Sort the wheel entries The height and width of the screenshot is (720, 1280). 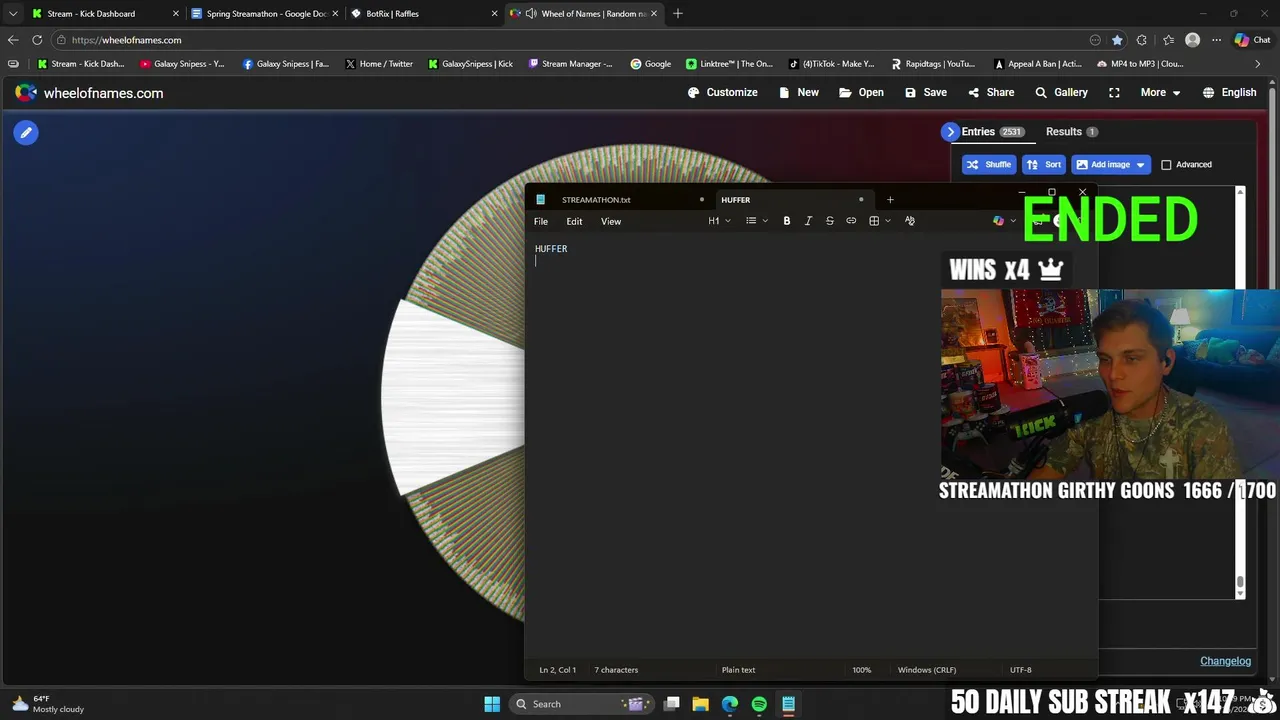(x=1044, y=164)
